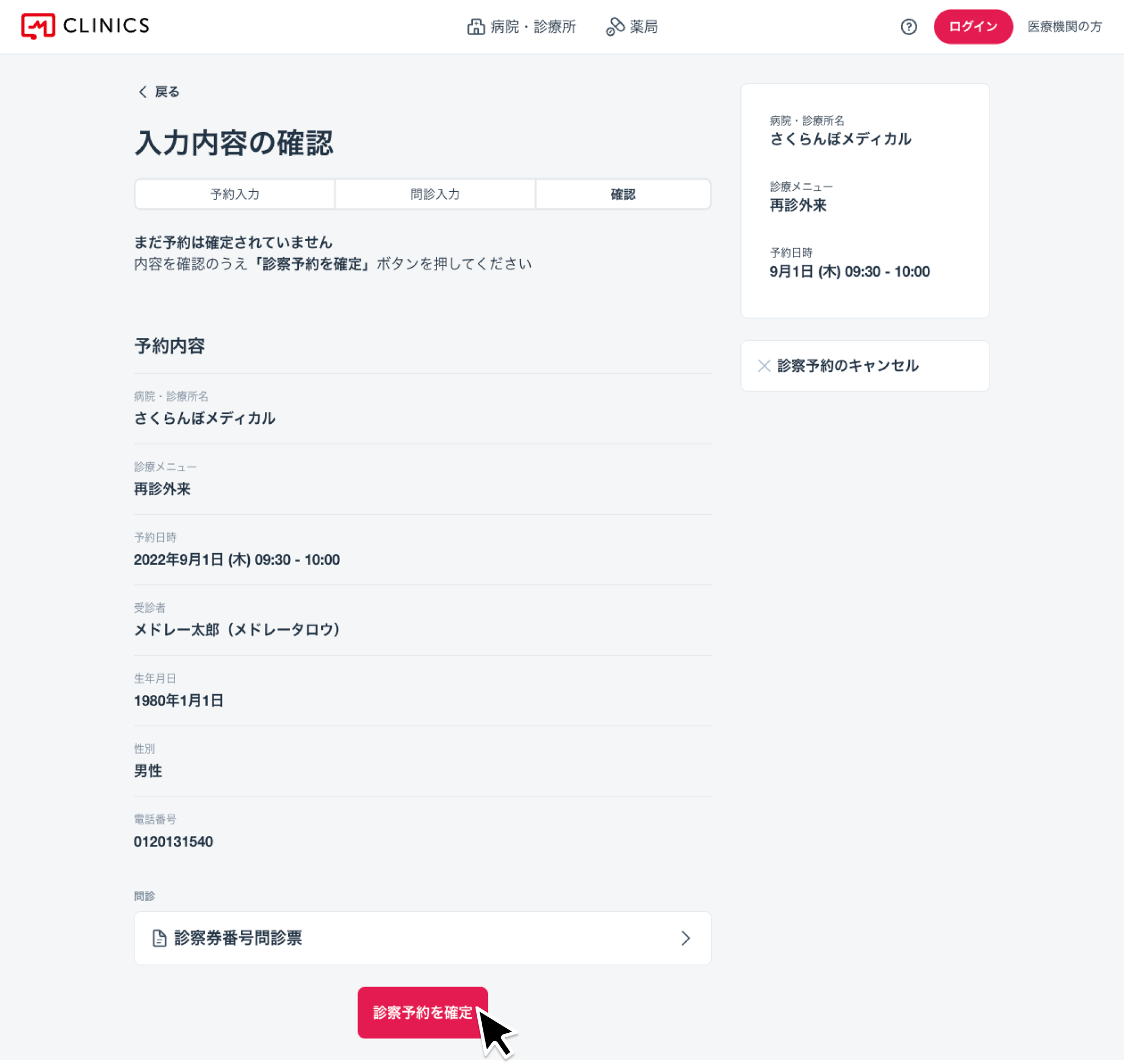Click the 診察予約のキャンセル button
This screenshot has width=1124, height=1064.
[865, 366]
